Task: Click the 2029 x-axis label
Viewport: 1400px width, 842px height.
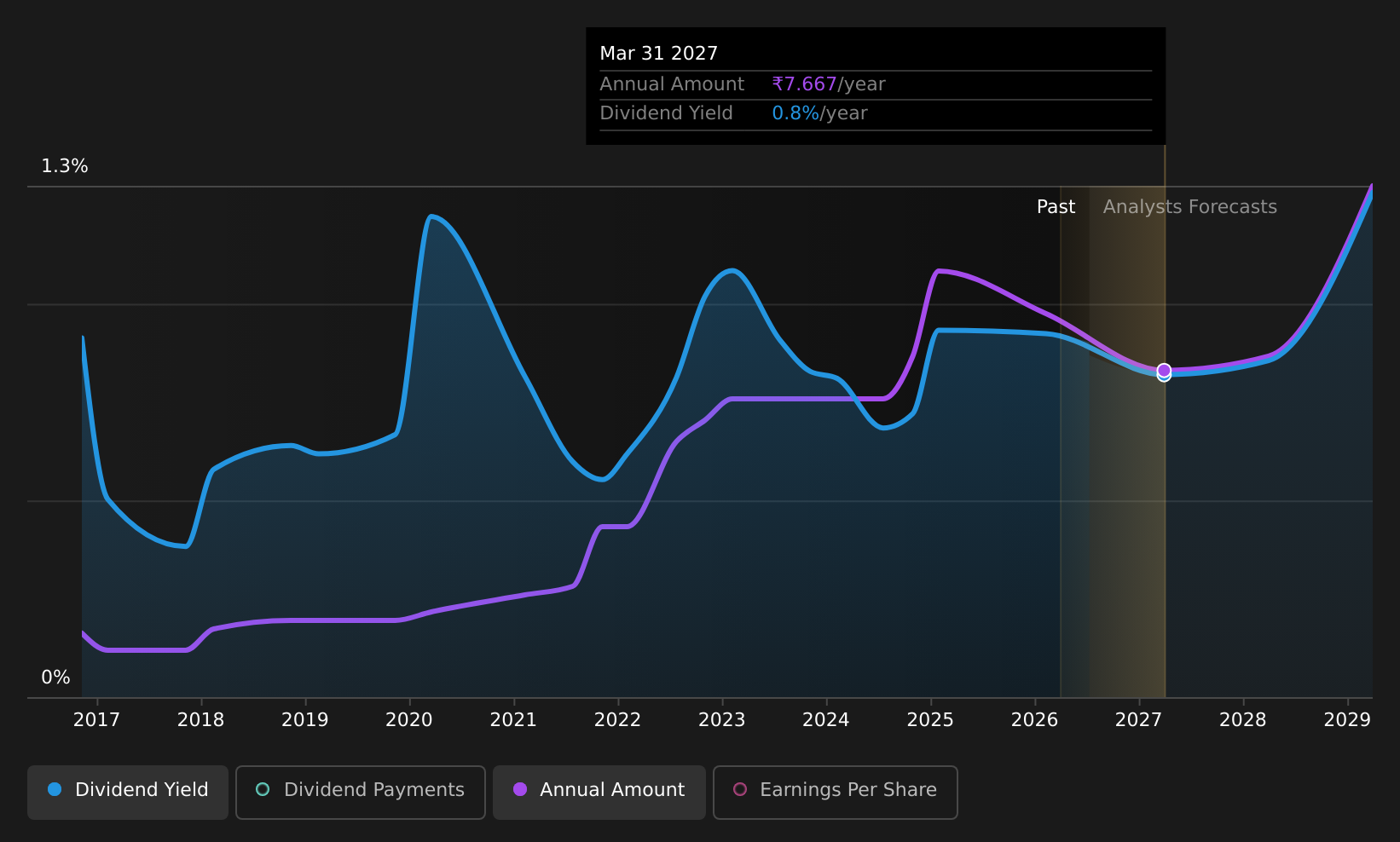Action: pyautogui.click(x=1347, y=720)
